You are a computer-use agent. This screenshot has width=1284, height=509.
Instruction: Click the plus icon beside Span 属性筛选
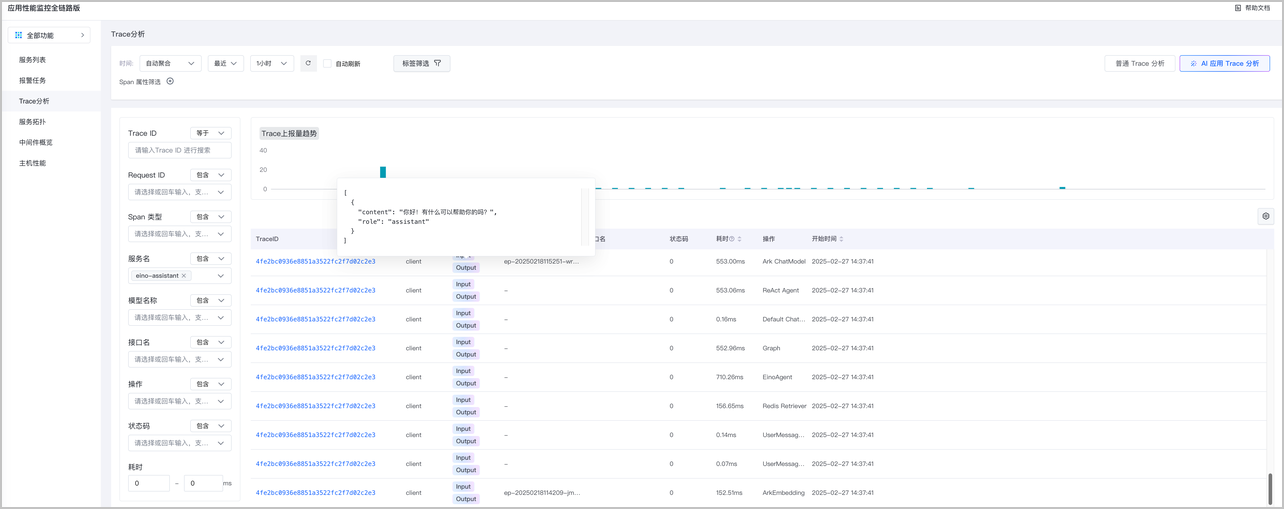tap(170, 82)
